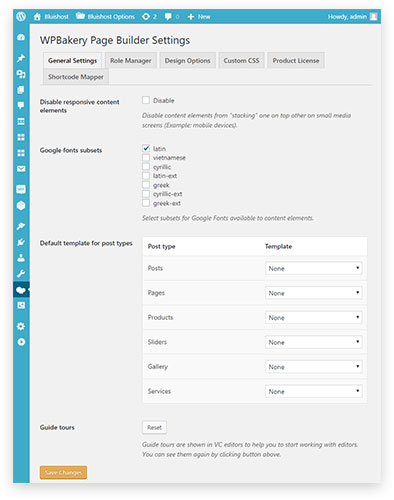Screen dimensions: 394x500
Task: Open the envelope sidebar icon
Action: pyautogui.click(x=21, y=169)
